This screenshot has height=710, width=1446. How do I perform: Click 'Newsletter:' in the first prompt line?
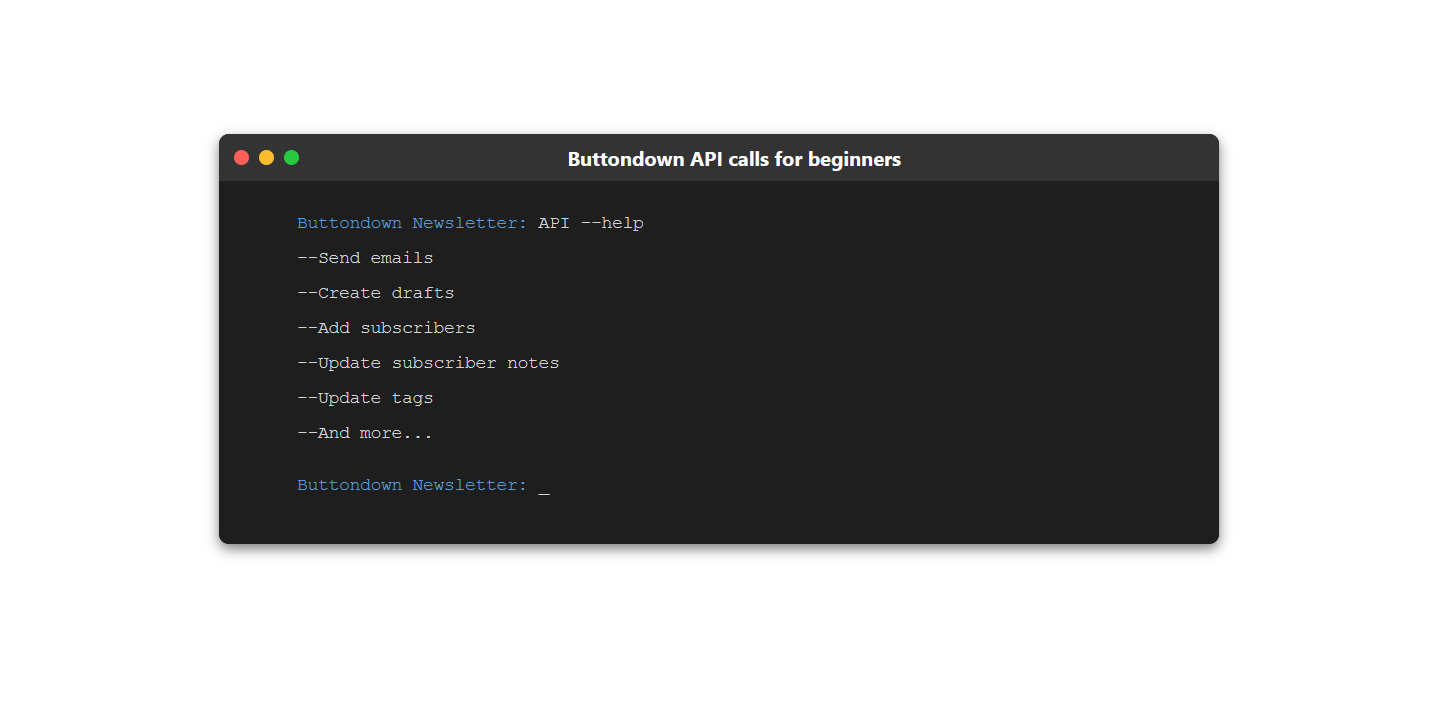pos(469,224)
